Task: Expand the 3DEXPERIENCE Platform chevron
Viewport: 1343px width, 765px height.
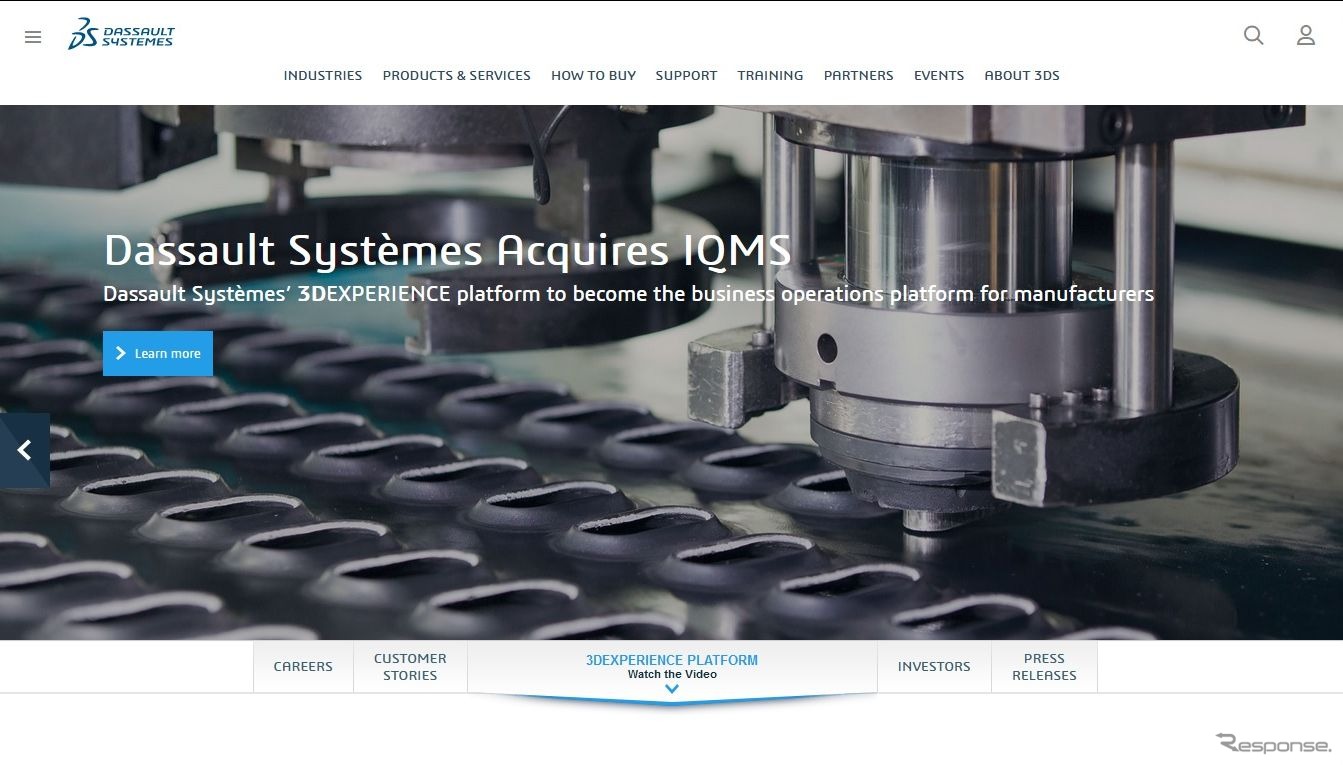Action: (x=672, y=689)
